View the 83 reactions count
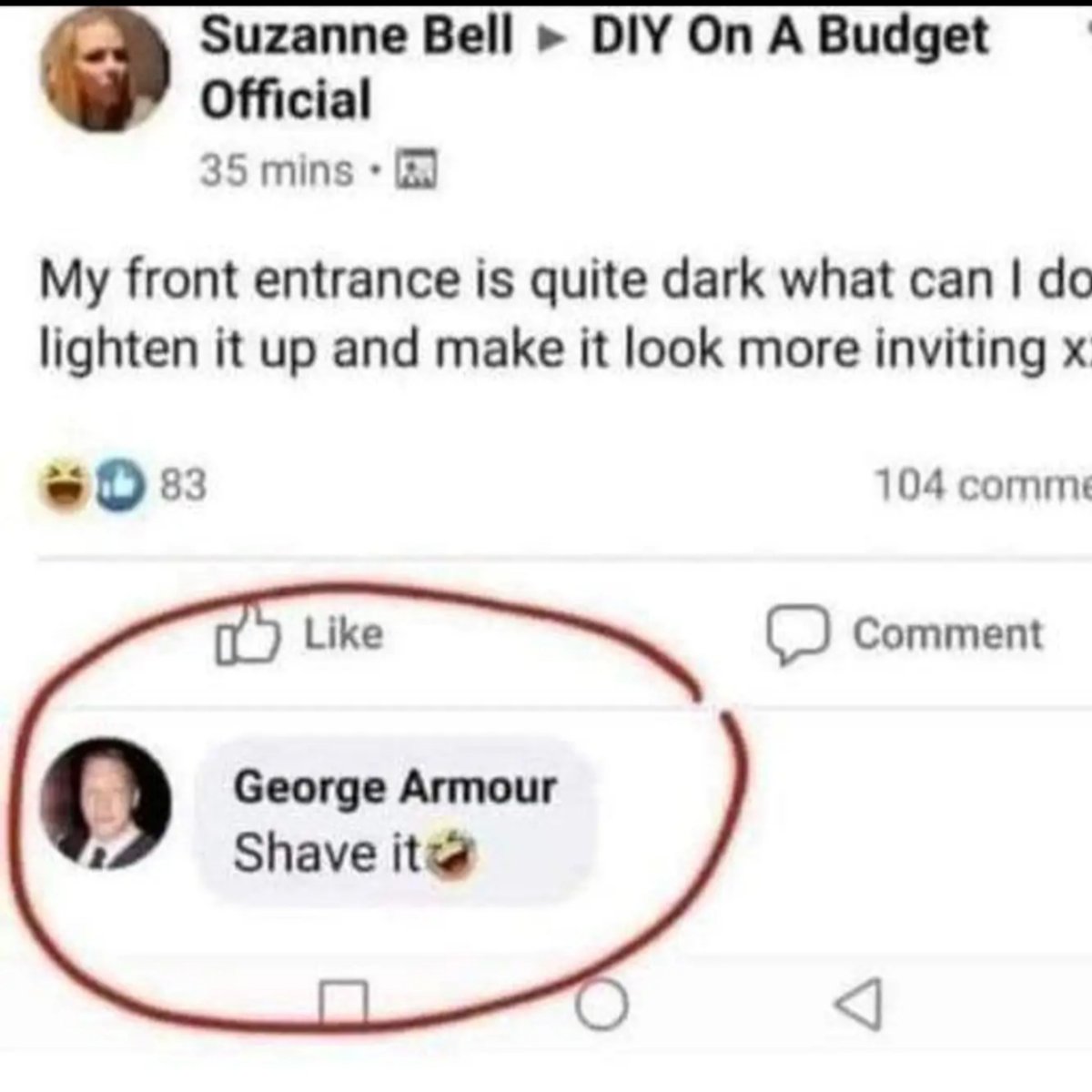 click(183, 485)
